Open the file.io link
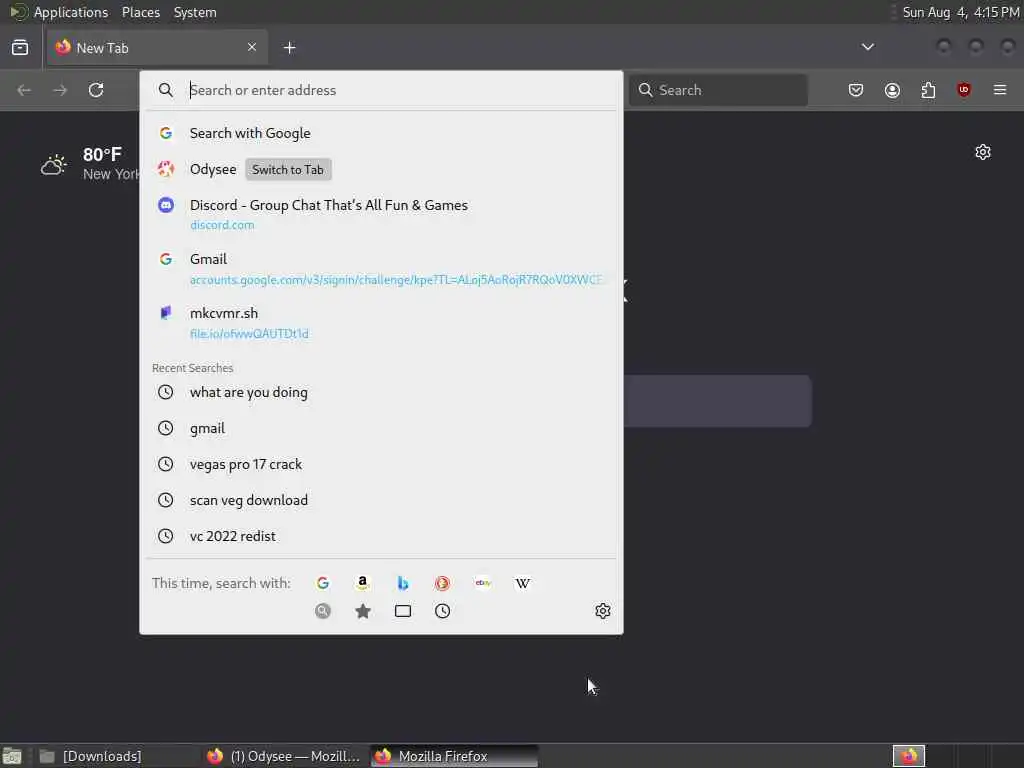This screenshot has height=768, width=1024. point(249,334)
